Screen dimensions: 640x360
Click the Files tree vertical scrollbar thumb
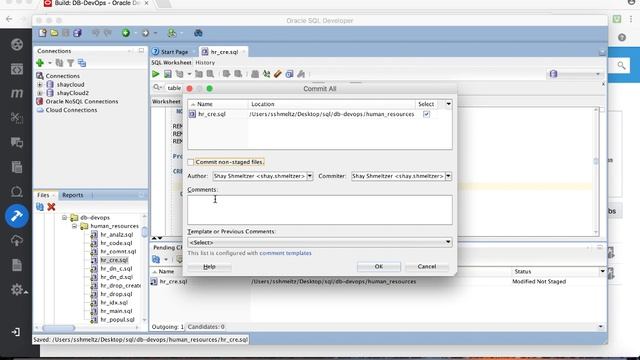[144, 232]
